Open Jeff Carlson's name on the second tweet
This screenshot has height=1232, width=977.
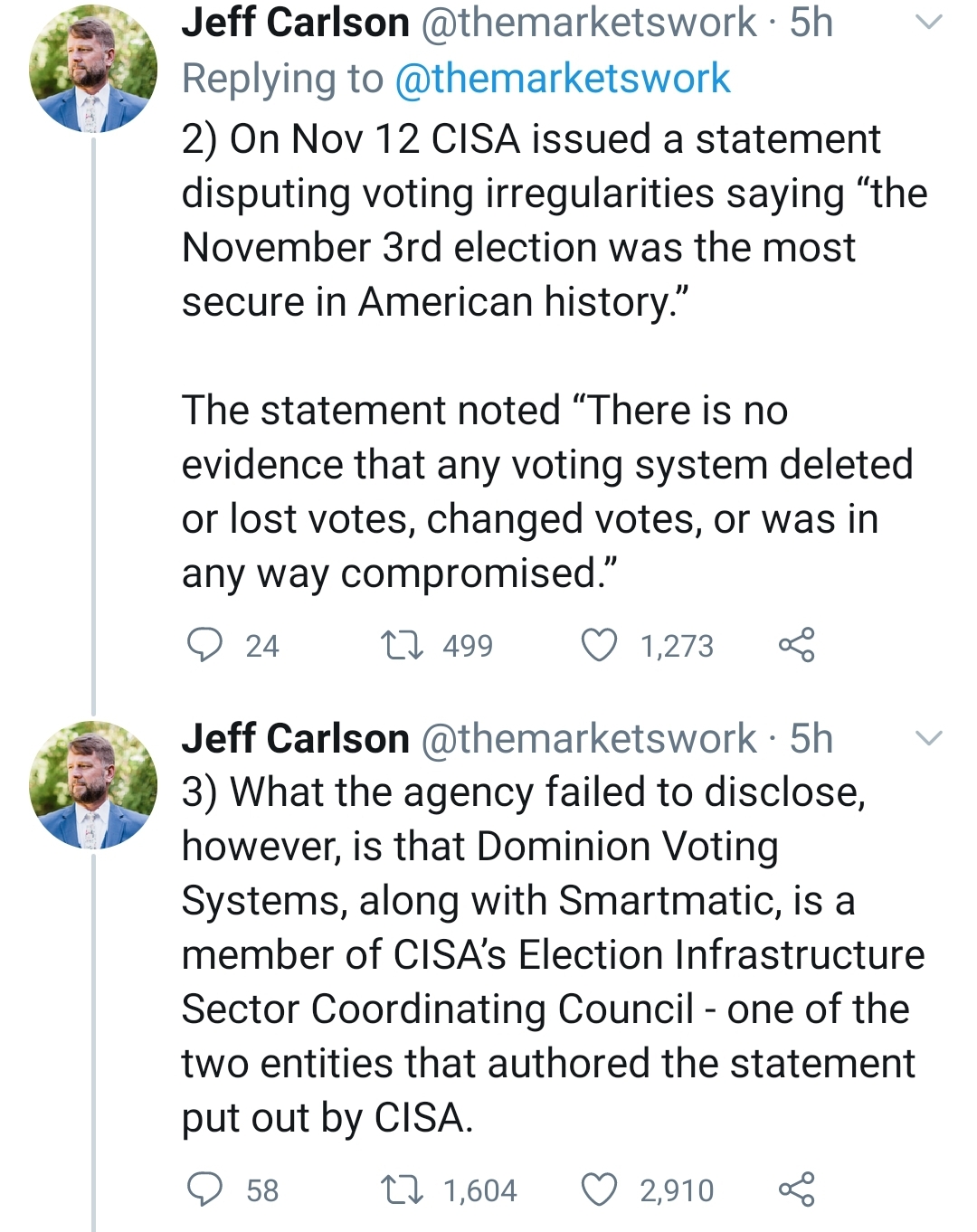(295, 738)
